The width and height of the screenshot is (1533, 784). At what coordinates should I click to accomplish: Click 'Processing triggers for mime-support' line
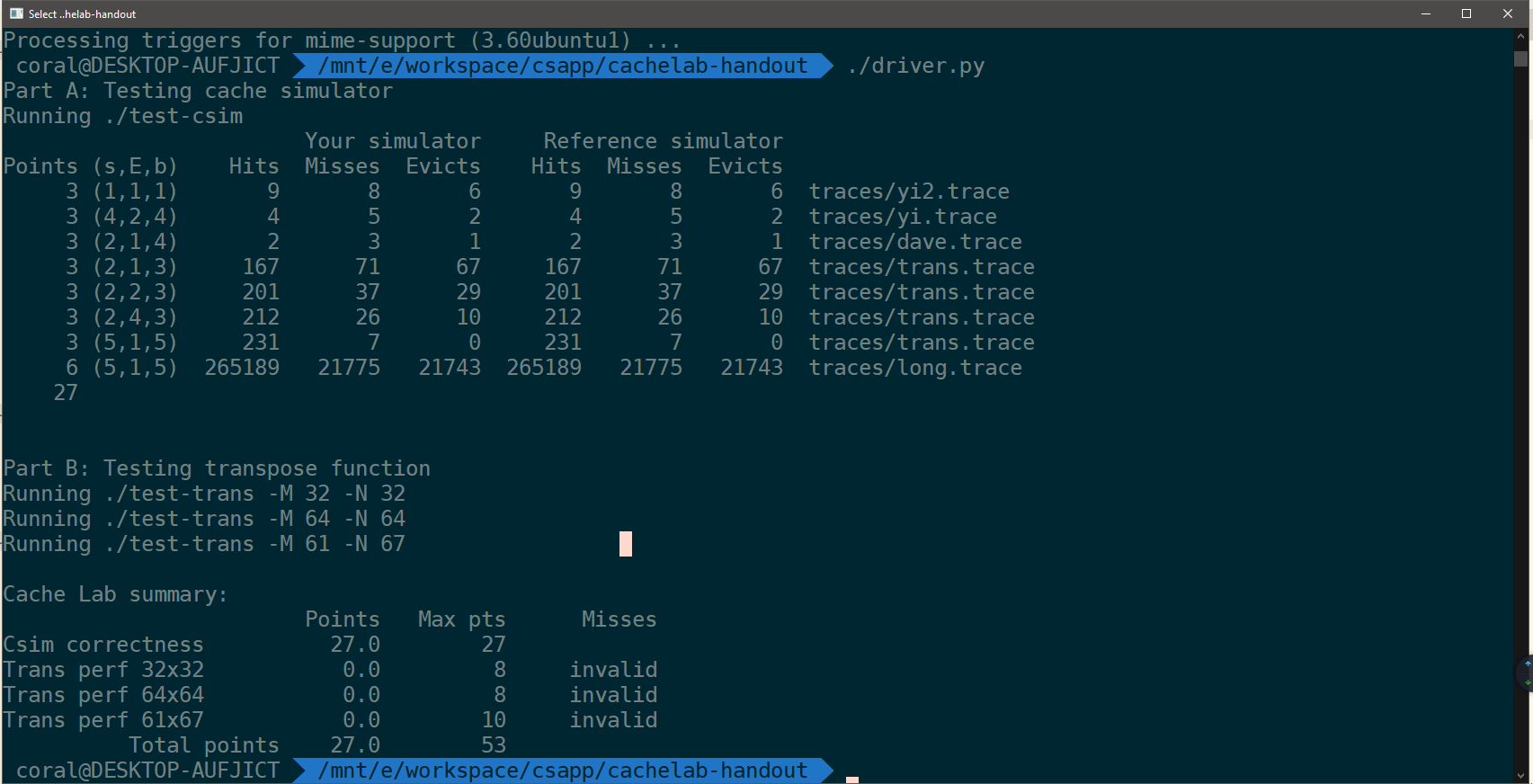(342, 40)
